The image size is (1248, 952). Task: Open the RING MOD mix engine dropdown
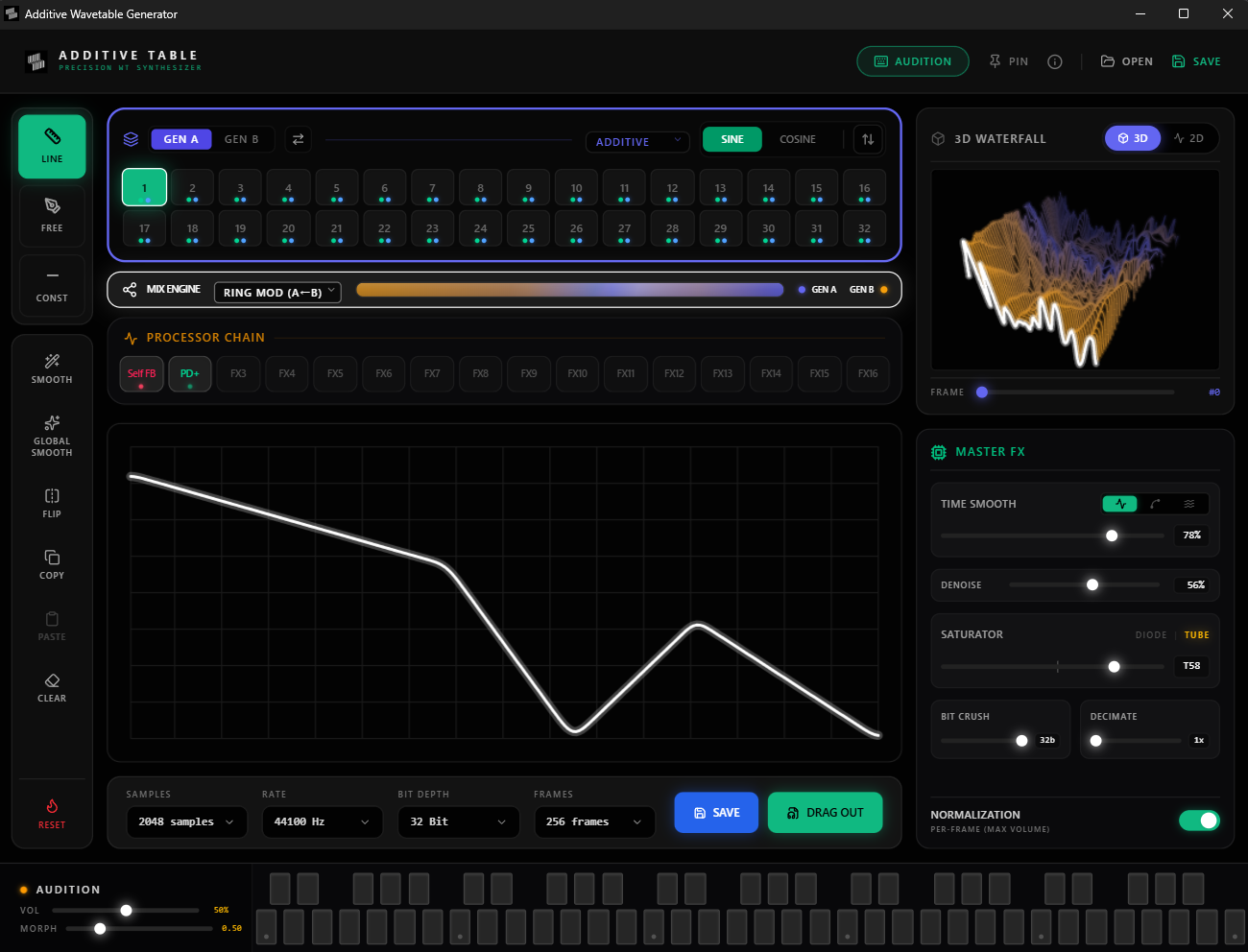[277, 292]
